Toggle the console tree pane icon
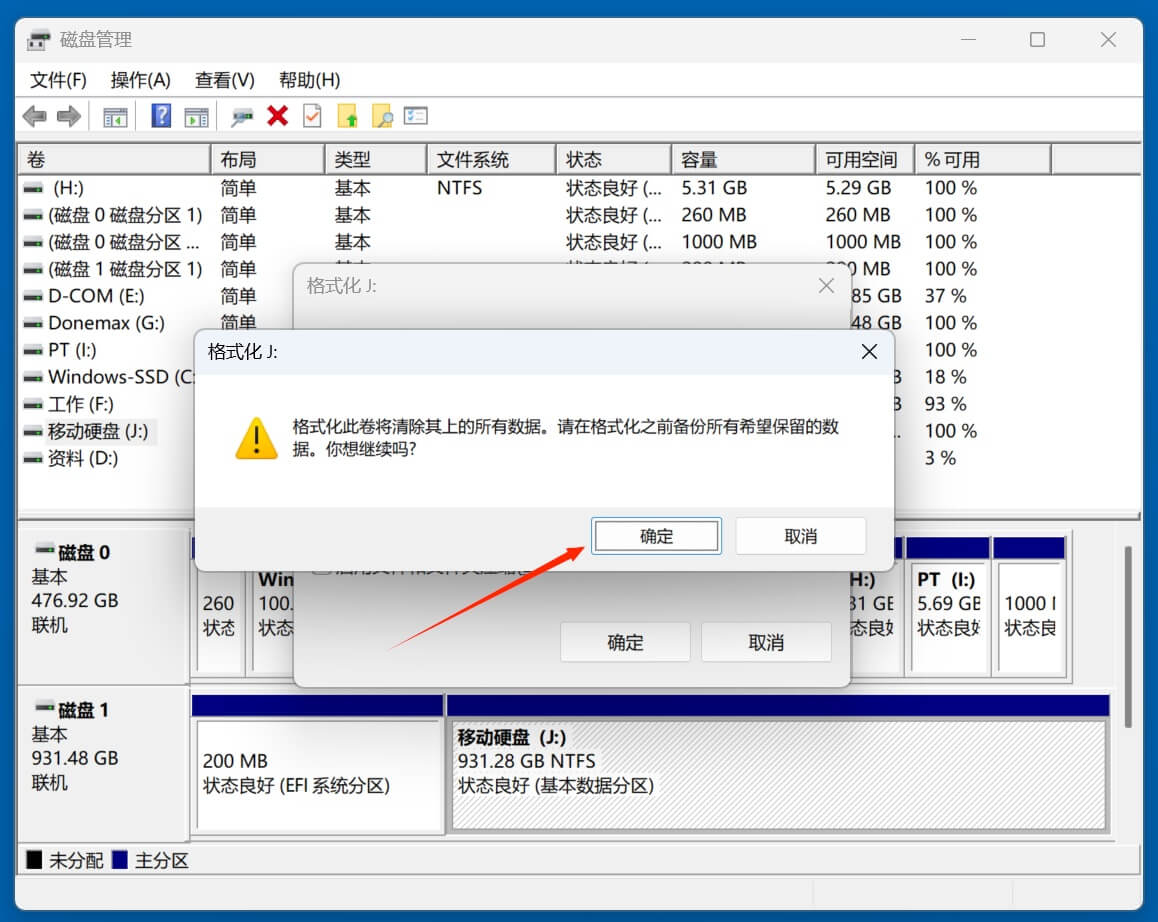Image resolution: width=1158 pixels, height=922 pixels. [x=114, y=116]
